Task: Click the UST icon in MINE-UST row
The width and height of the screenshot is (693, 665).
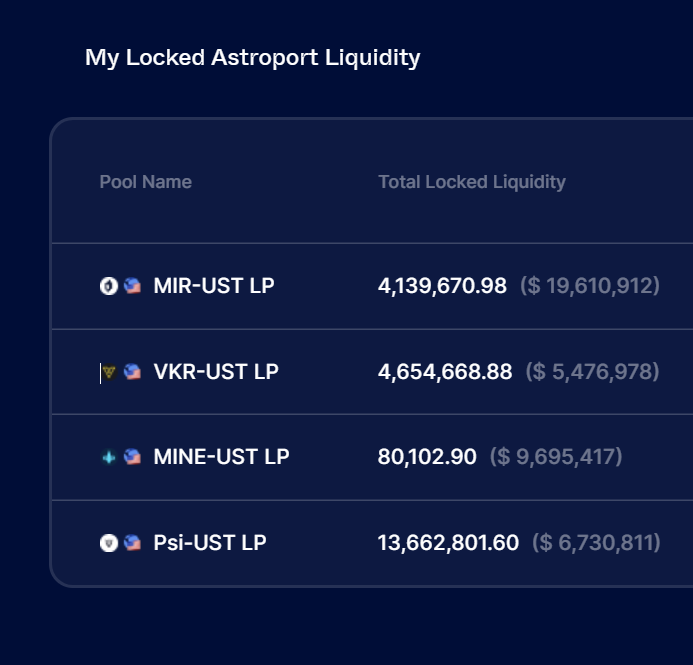Action: [x=132, y=457]
